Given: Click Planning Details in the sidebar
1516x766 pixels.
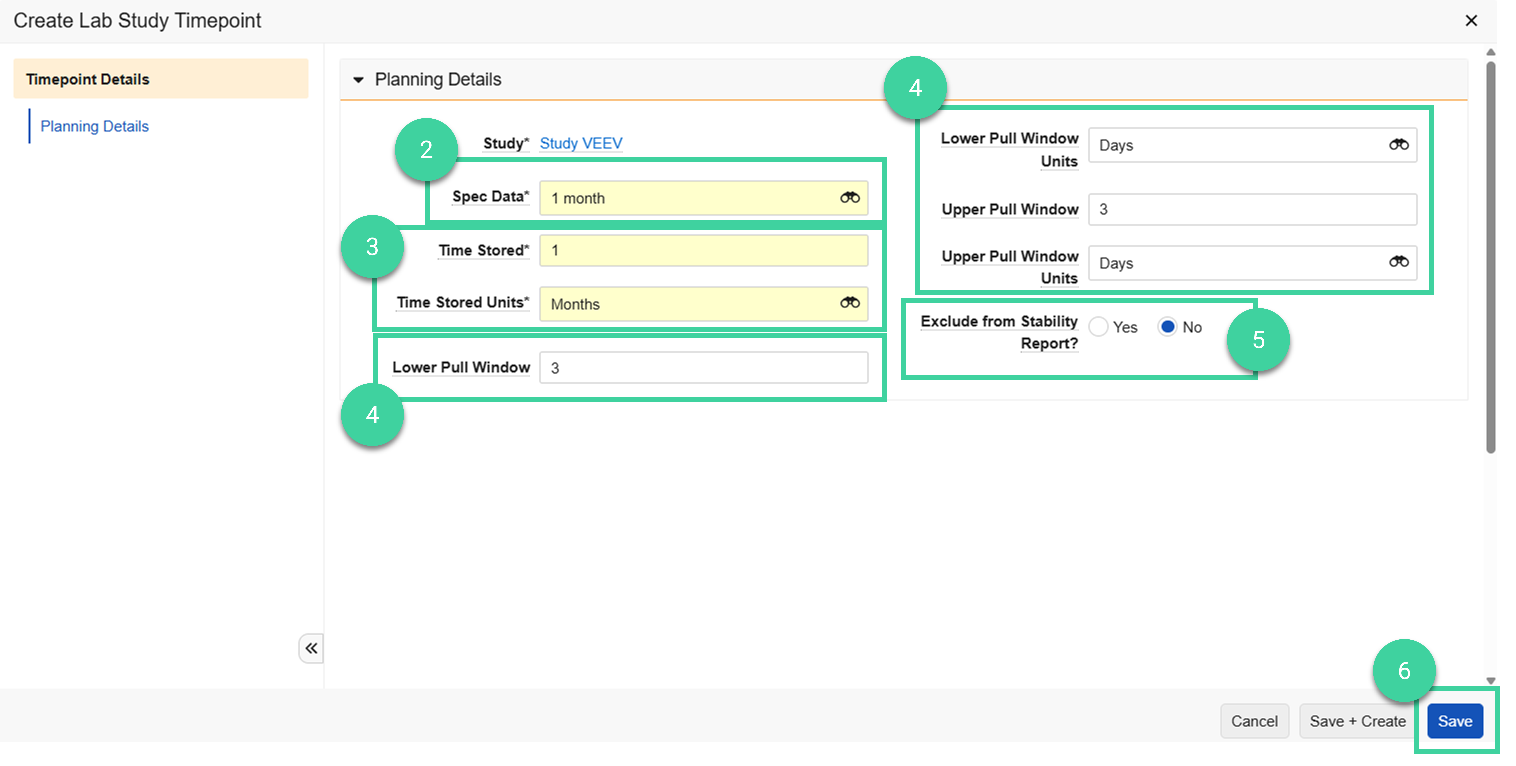Looking at the screenshot, I should pyautogui.click(x=94, y=125).
